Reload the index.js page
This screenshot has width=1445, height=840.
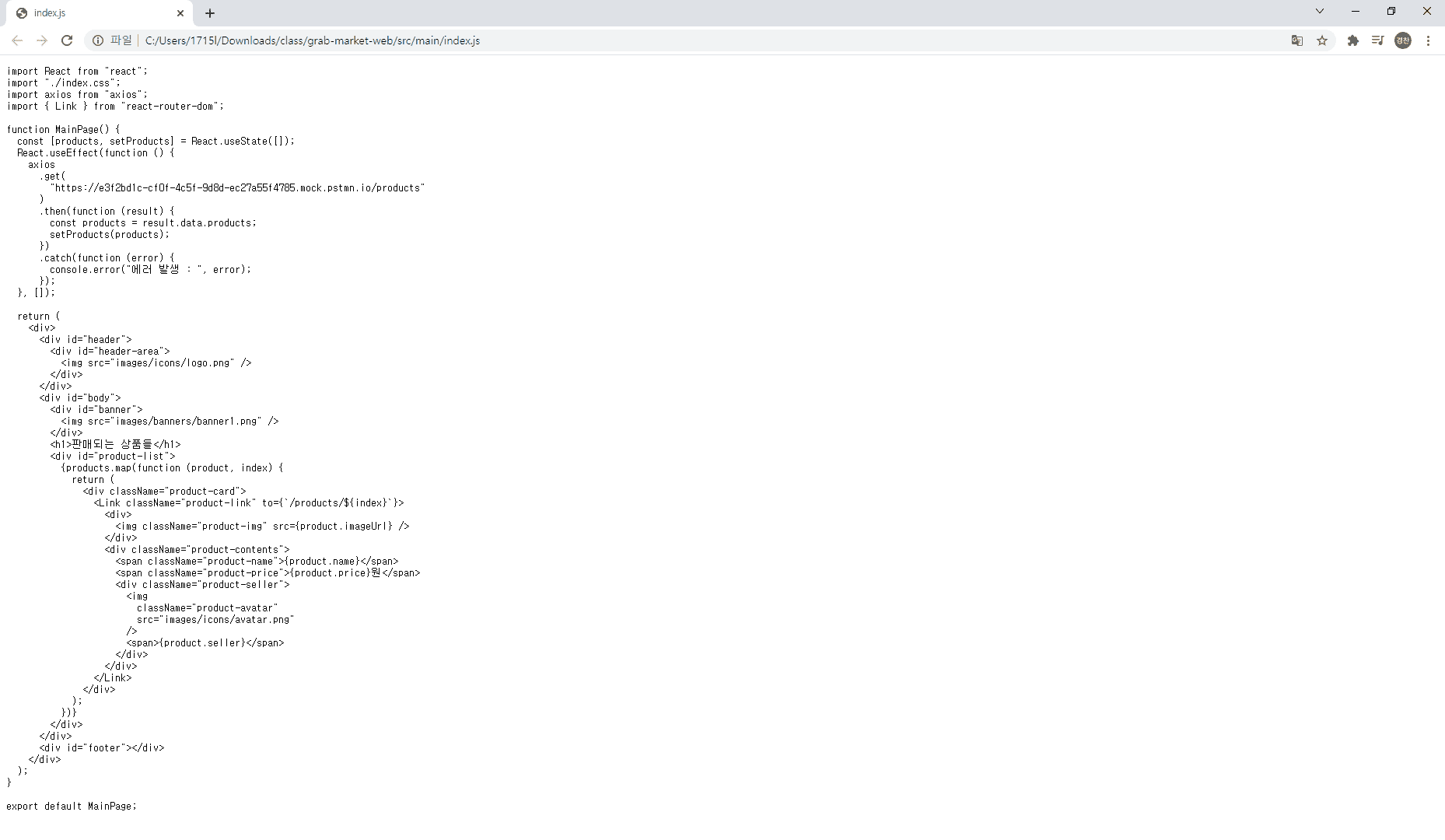click(67, 40)
